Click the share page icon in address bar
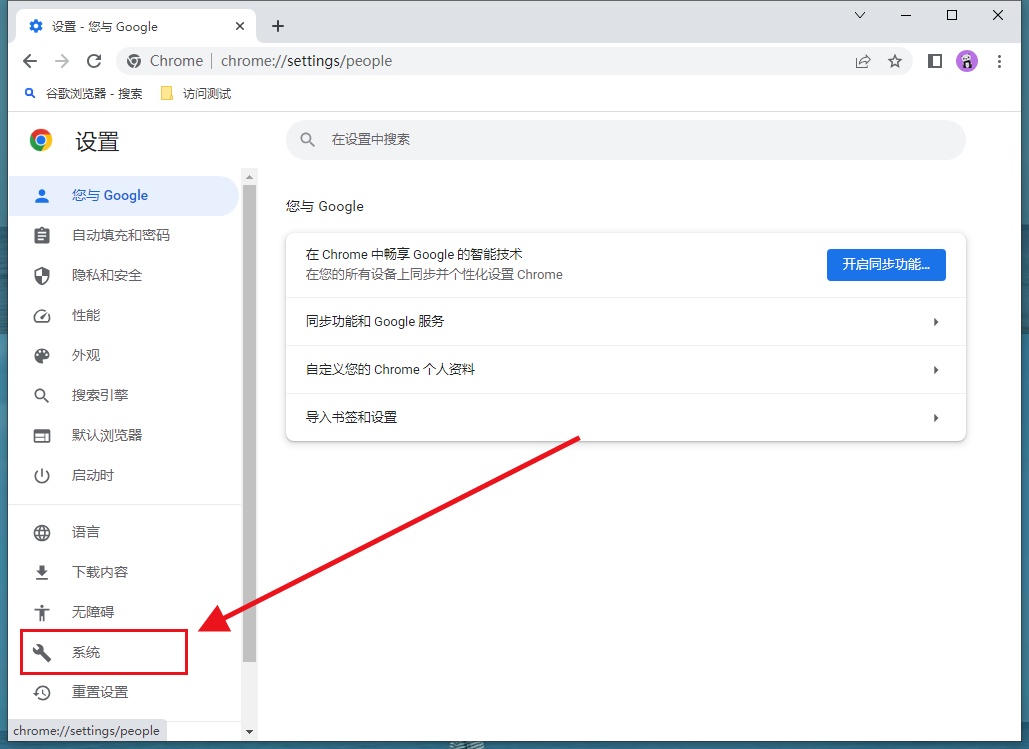The width and height of the screenshot is (1029, 749). (x=863, y=61)
